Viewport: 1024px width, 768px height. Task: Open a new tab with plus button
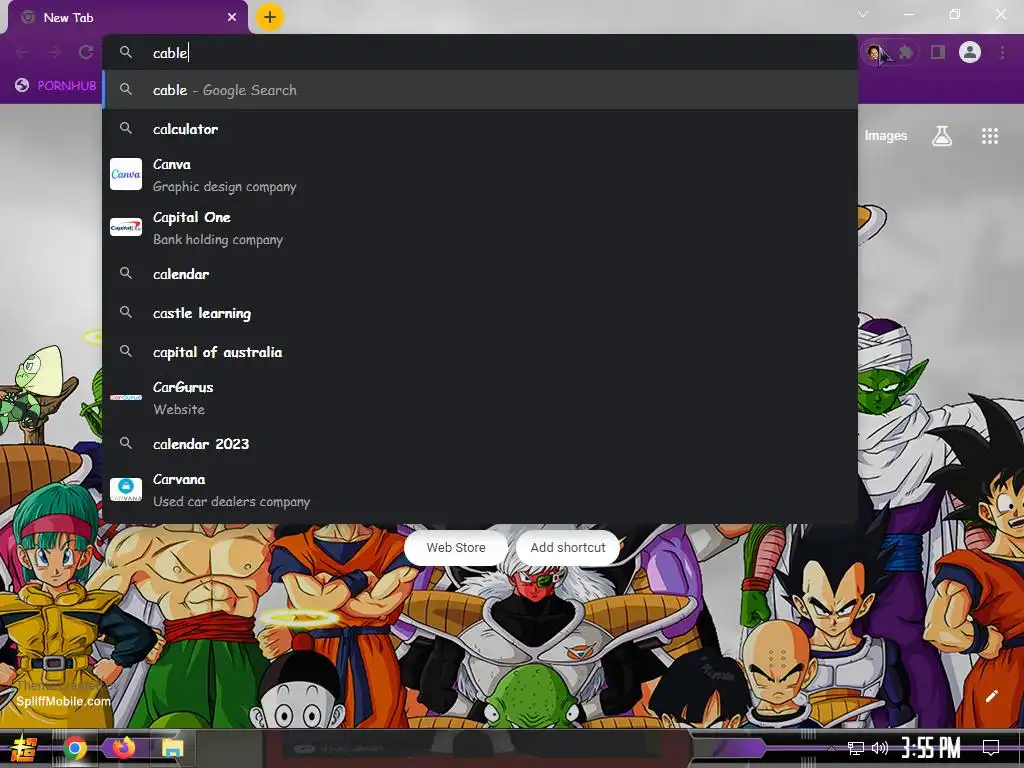coord(270,17)
